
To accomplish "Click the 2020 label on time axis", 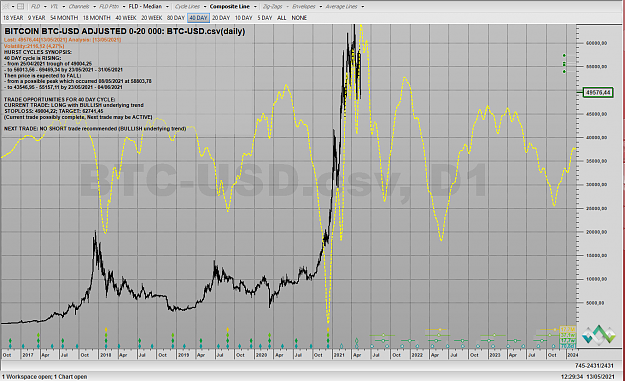I will click(x=261, y=355).
